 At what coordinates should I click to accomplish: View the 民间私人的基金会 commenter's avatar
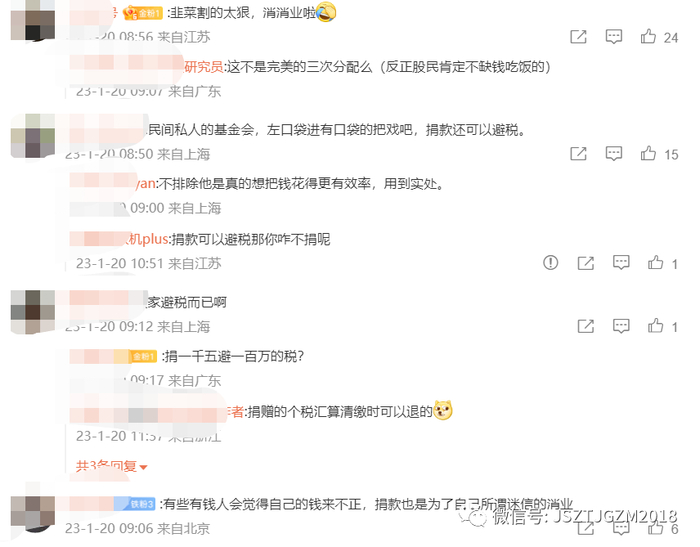coord(33,136)
